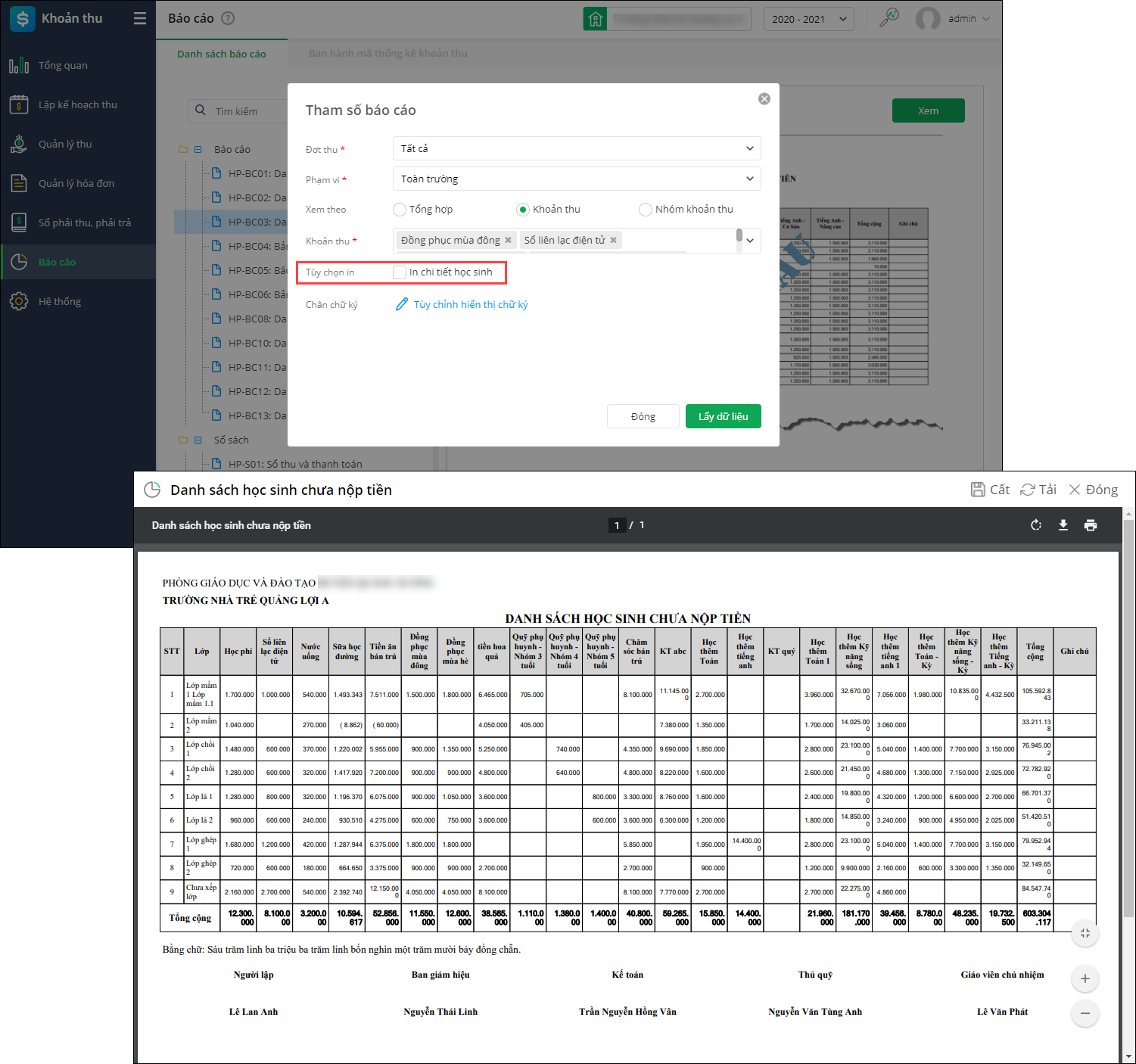The image size is (1136, 1064).
Task: Open the 2020 - 2021 school year dropdown
Action: pos(809,19)
